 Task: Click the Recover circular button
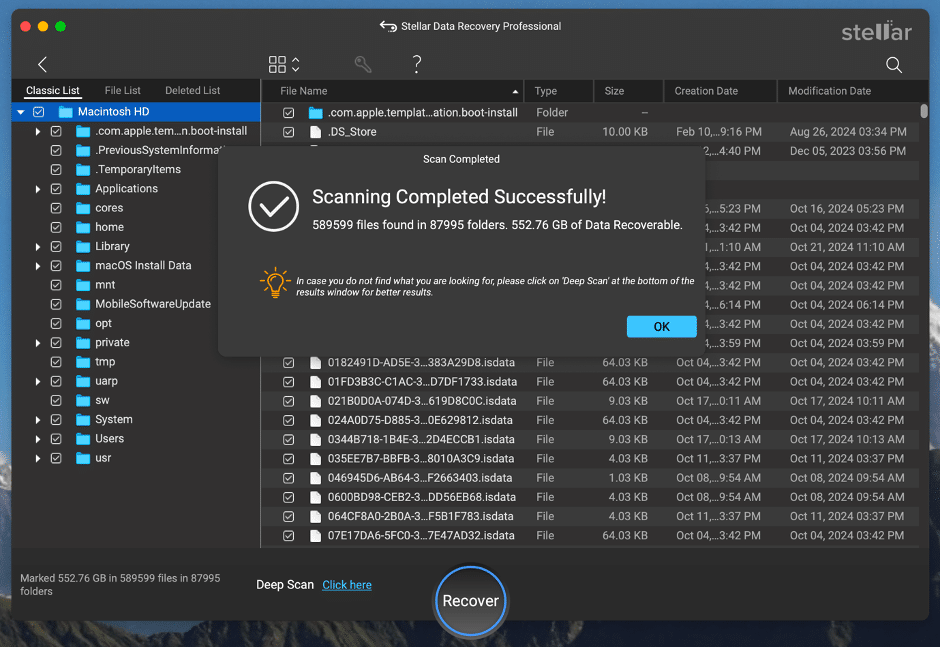point(470,601)
